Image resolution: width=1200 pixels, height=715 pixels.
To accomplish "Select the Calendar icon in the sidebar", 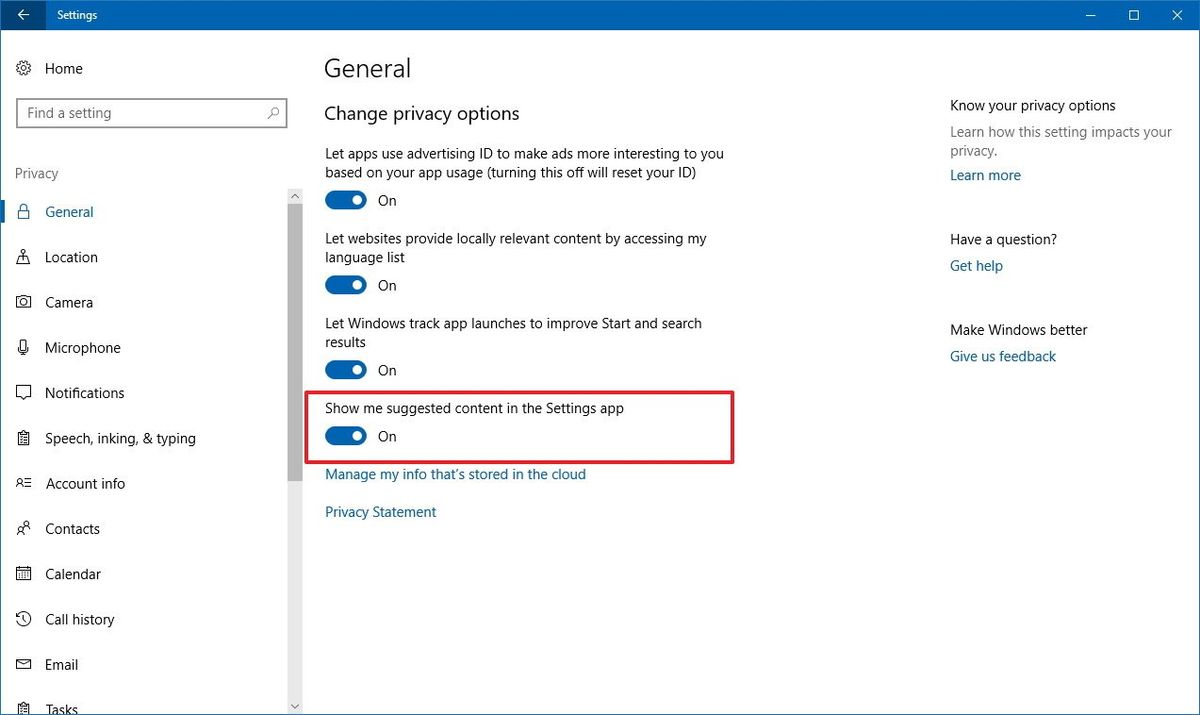I will click(24, 573).
